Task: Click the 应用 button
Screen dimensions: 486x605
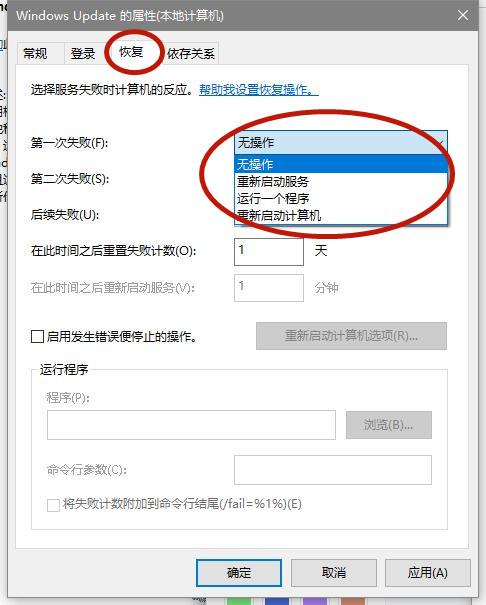Action: pos(427,573)
